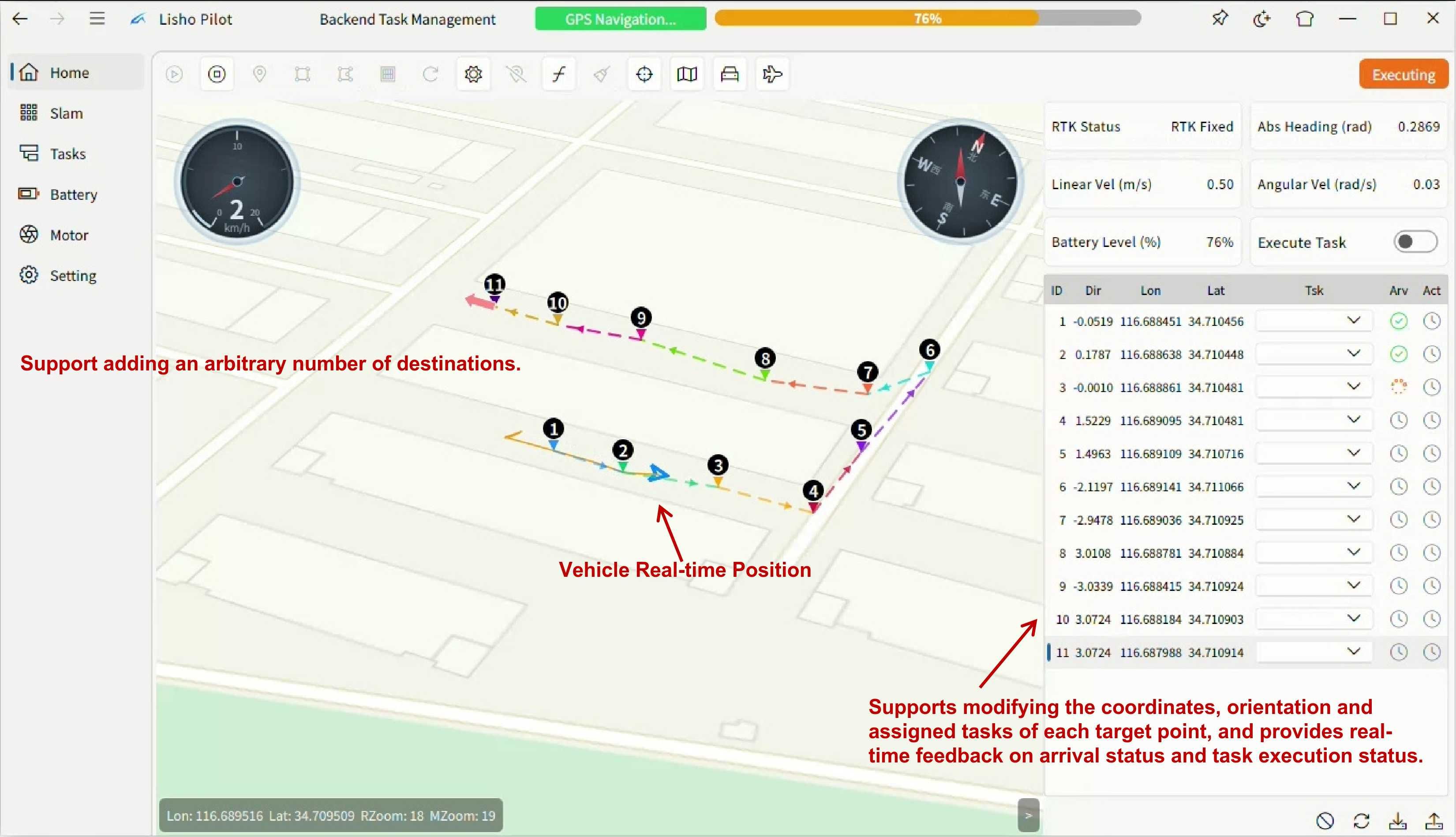The image size is (1456, 837).
Task: Click the GPS Navigation status button
Action: [x=620, y=19]
